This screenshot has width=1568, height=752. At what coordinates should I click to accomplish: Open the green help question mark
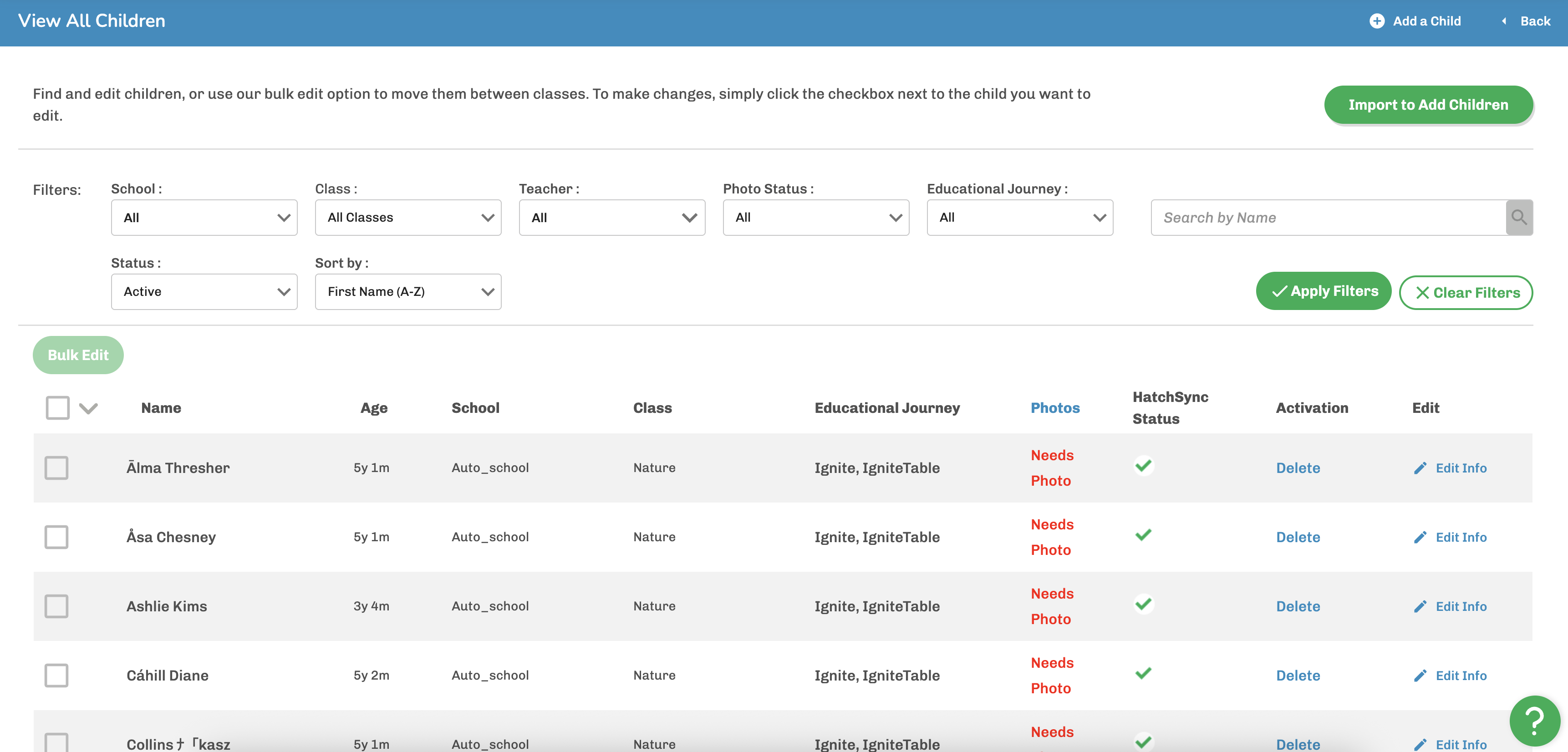(1535, 720)
